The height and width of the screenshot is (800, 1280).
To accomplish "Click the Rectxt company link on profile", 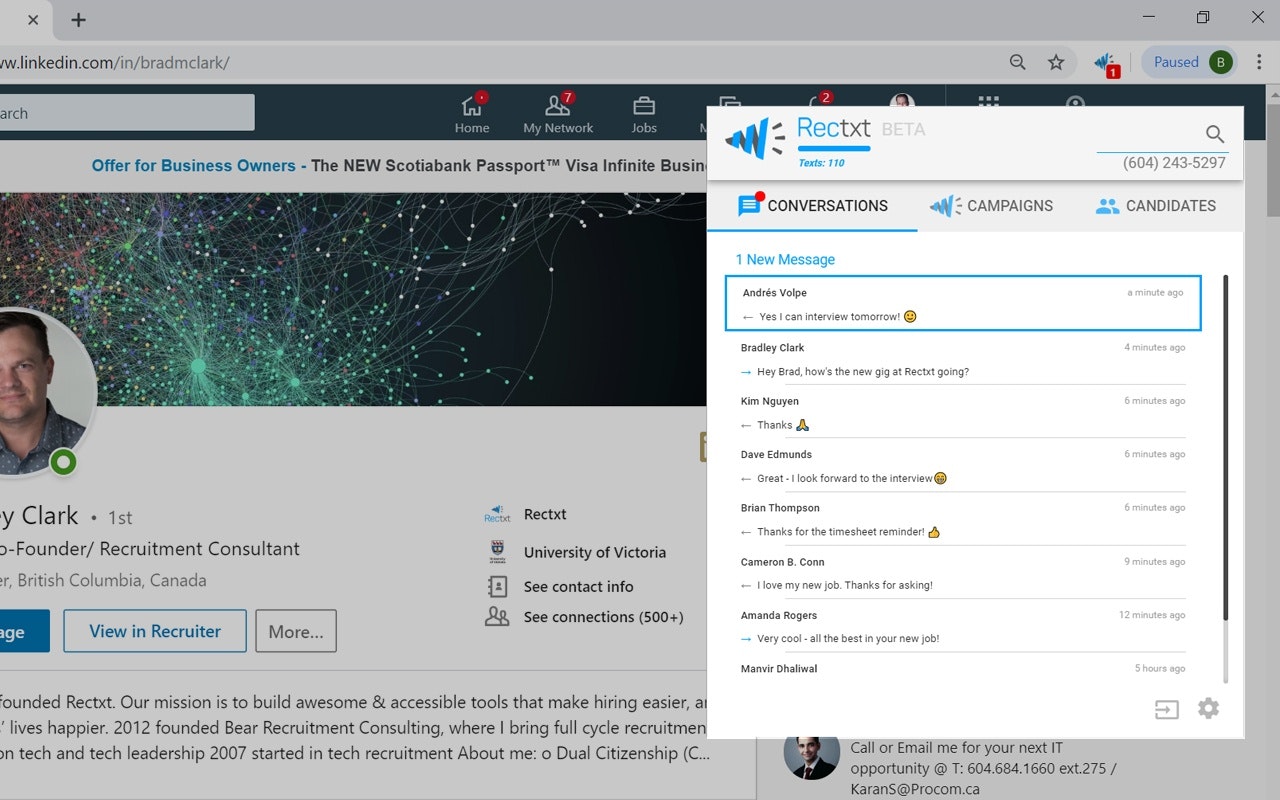I will click(x=545, y=514).
